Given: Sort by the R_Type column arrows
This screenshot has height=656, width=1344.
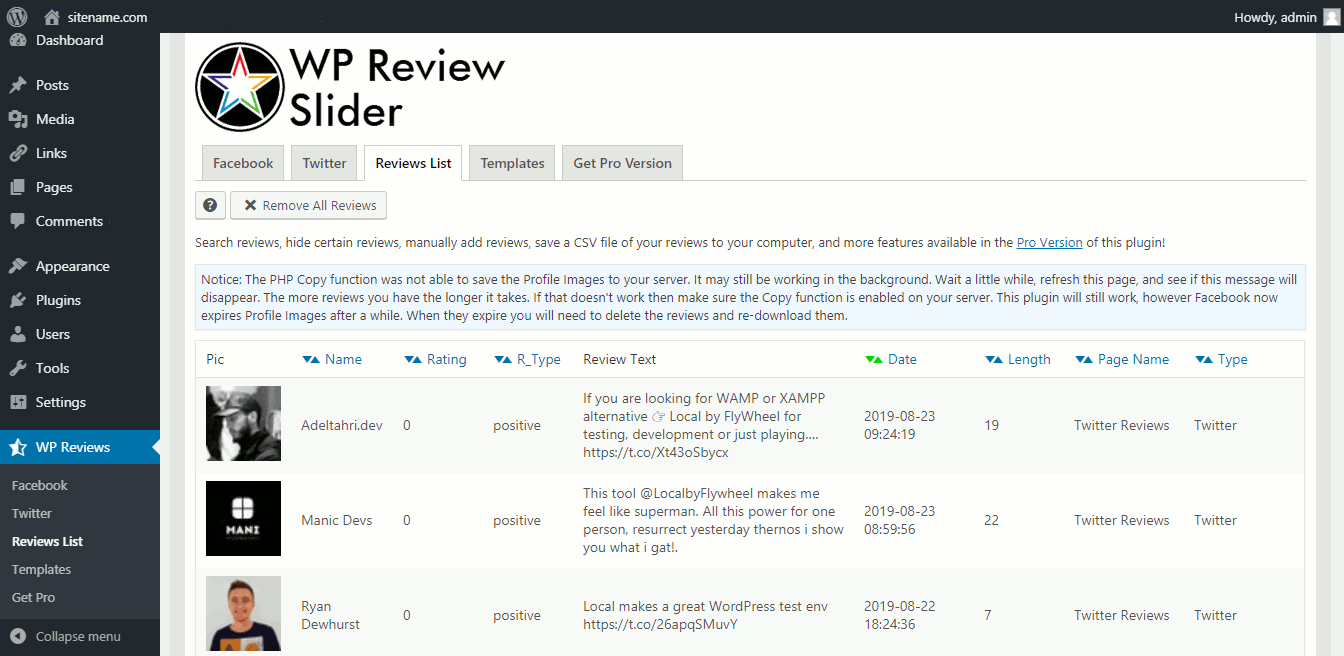Looking at the screenshot, I should 503,359.
